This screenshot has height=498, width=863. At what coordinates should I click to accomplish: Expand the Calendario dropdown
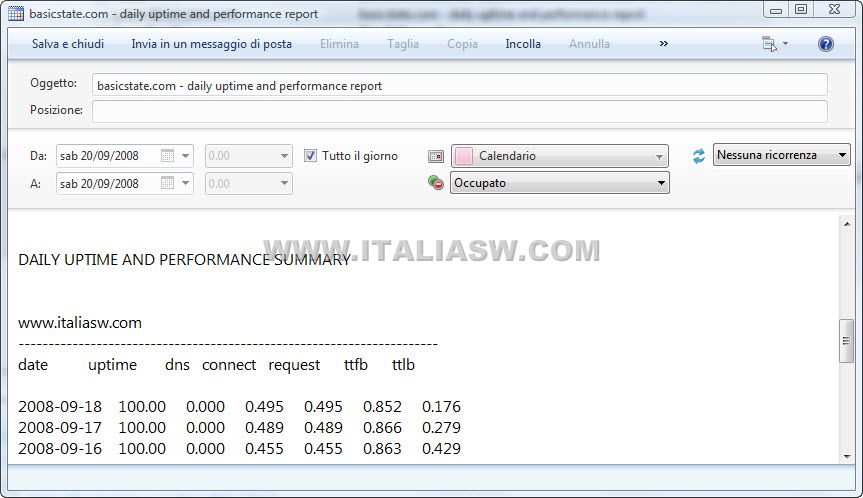[x=659, y=157]
